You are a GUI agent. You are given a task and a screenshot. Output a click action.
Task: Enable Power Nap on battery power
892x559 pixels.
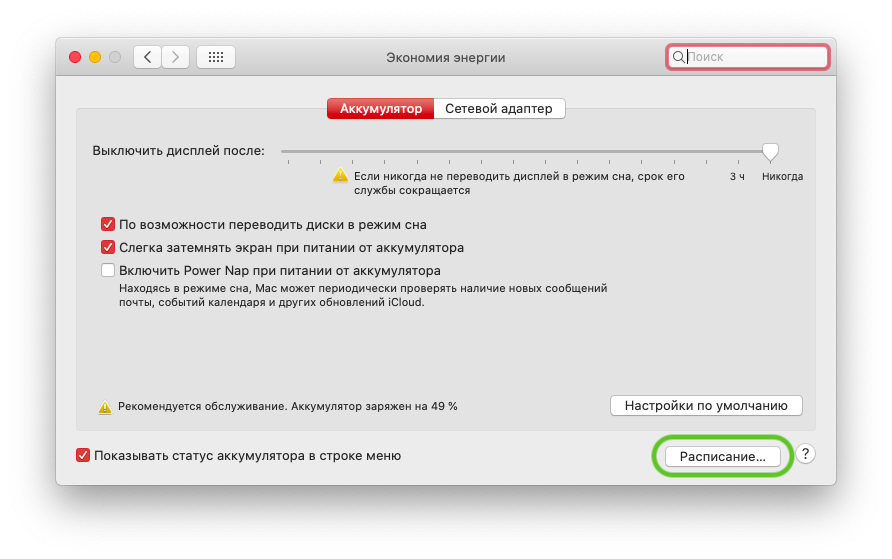tap(108, 270)
